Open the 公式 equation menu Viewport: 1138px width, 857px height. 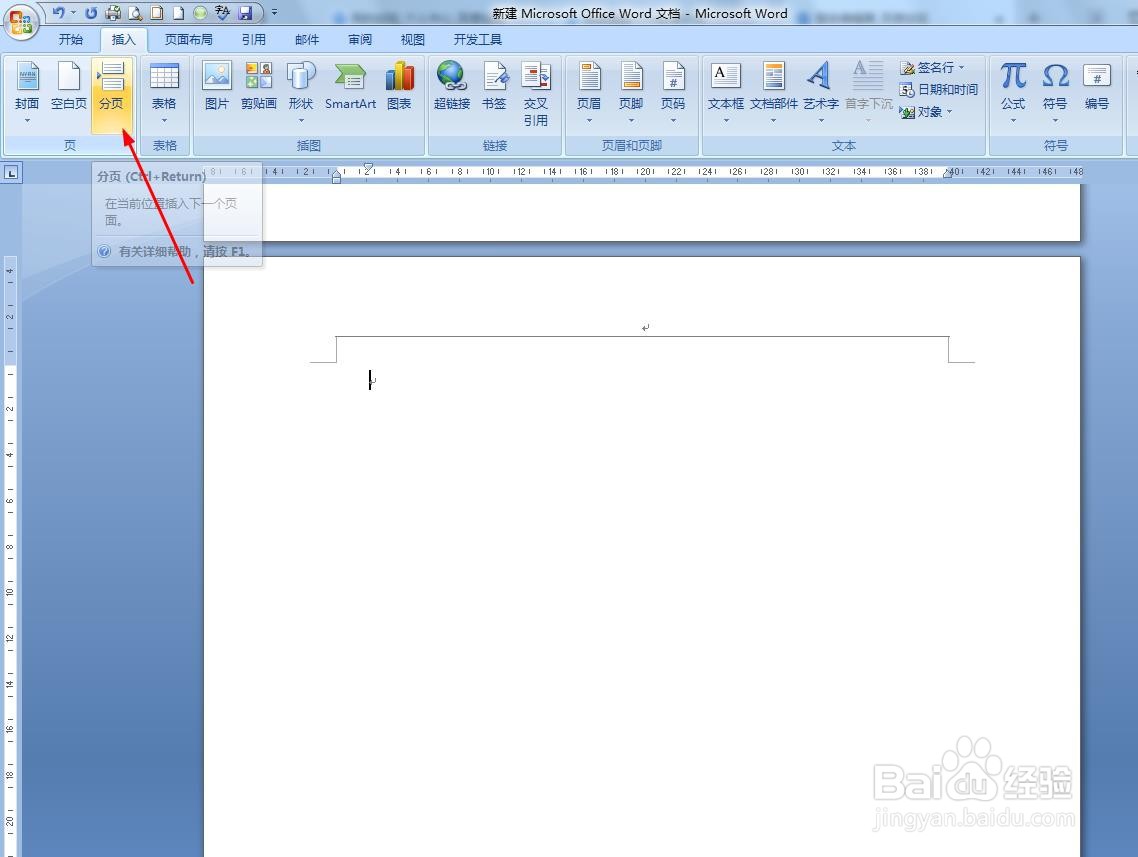tap(1013, 94)
